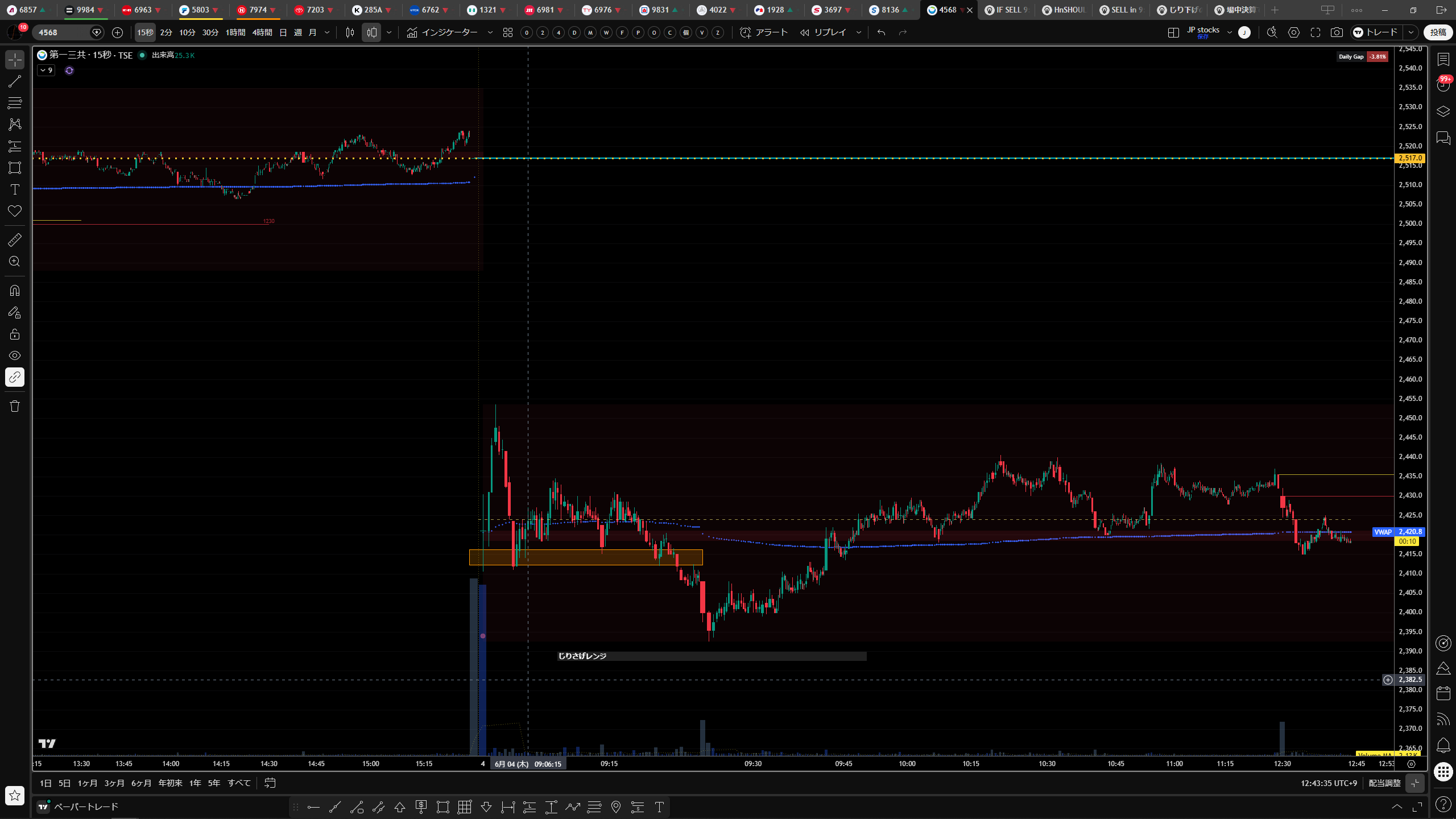Open the watchlist panel icon
1456x819 pixels.
pos(1443,59)
